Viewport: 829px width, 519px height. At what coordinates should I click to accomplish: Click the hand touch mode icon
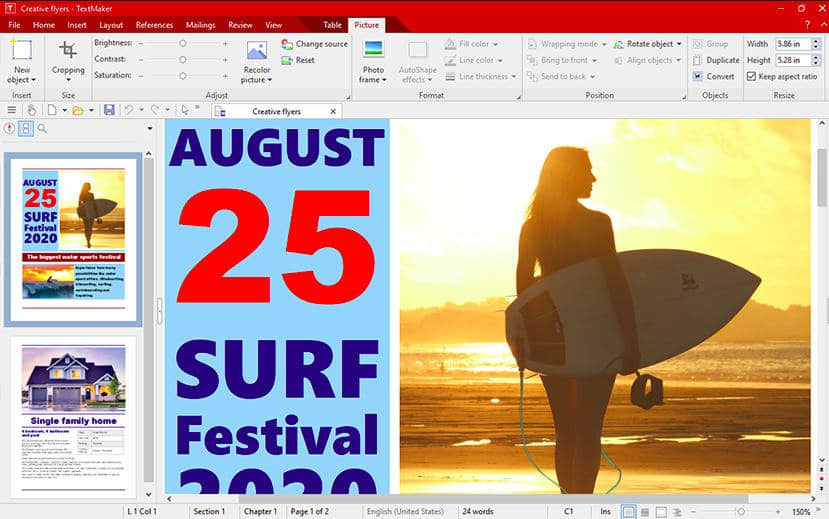[x=32, y=110]
